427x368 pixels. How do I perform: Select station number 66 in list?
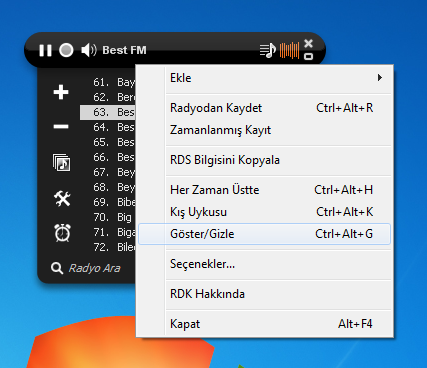point(108,157)
